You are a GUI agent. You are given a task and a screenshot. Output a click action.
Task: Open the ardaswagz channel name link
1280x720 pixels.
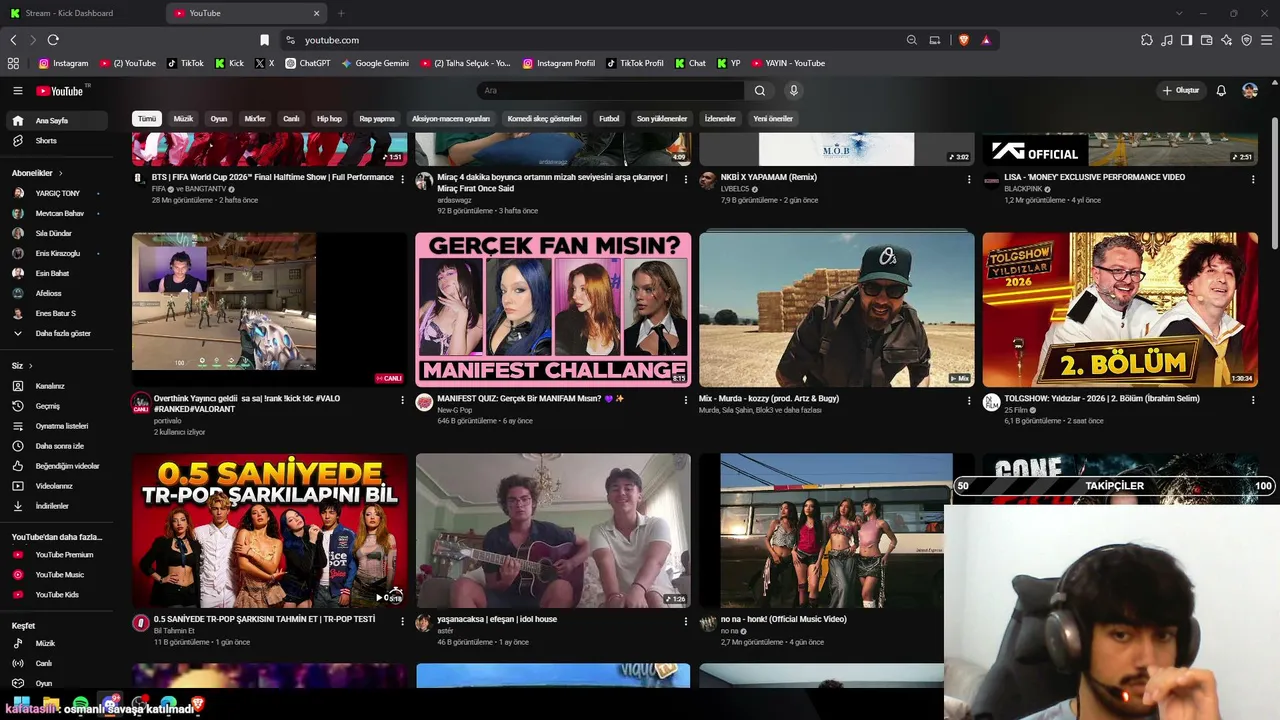click(x=455, y=200)
